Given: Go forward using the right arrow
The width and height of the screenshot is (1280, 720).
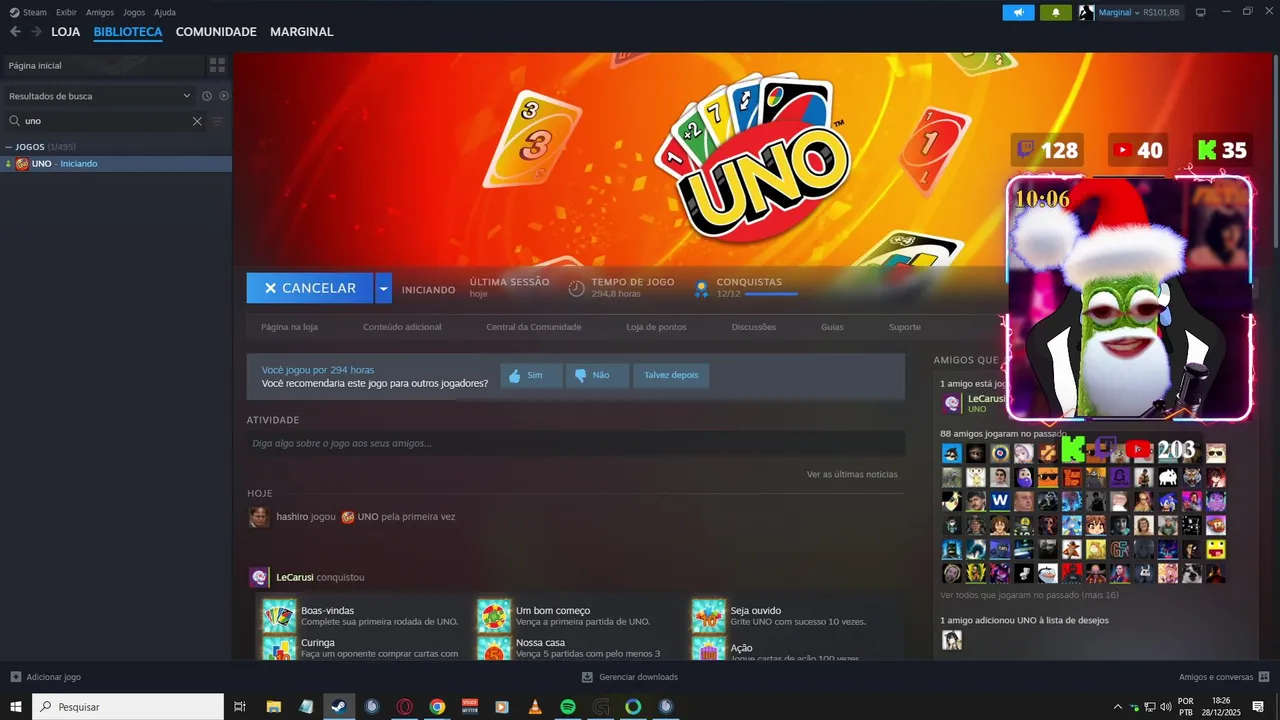Looking at the screenshot, I should pyautogui.click(x=36, y=32).
